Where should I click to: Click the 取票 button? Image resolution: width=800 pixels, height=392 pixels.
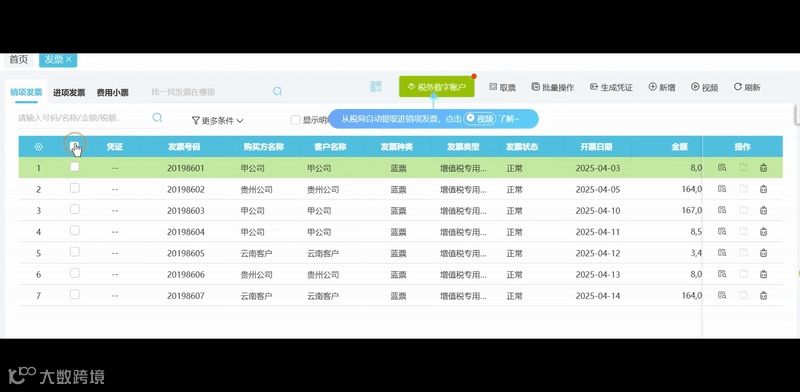tap(502, 87)
